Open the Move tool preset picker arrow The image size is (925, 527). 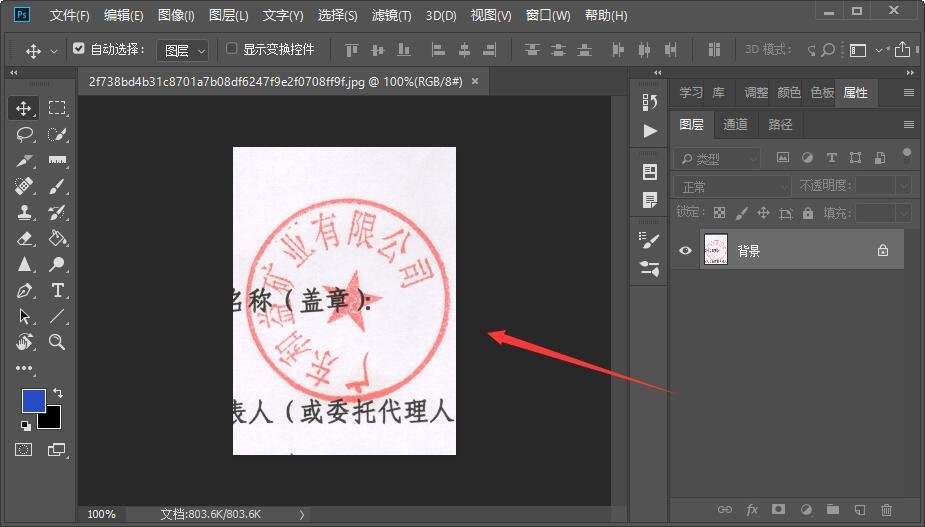[54, 51]
